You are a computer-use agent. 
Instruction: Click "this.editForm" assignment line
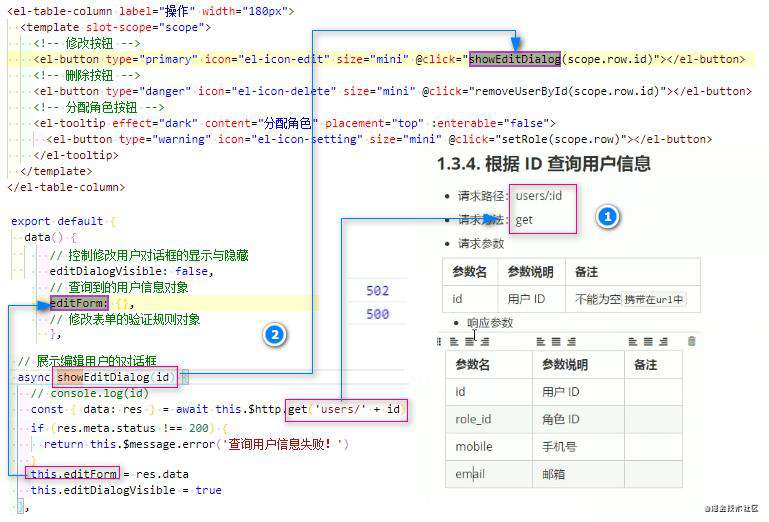(109, 474)
